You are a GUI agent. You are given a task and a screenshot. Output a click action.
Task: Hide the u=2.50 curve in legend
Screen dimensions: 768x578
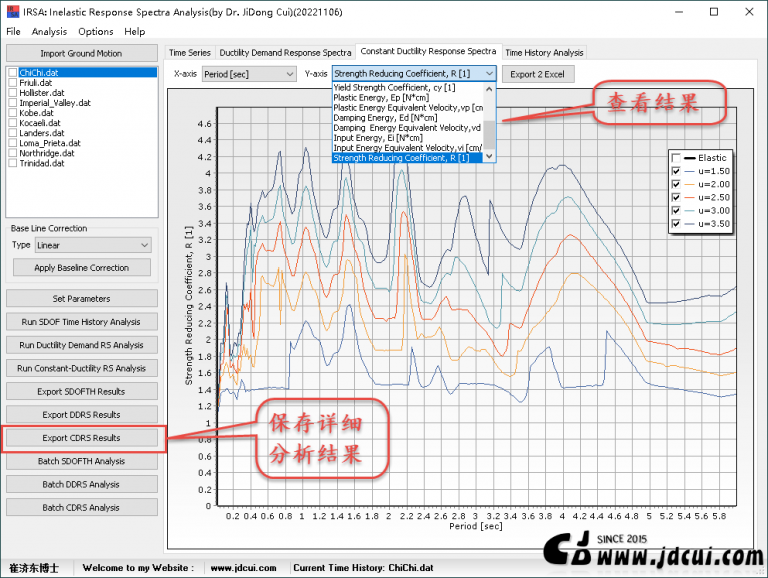pos(677,197)
